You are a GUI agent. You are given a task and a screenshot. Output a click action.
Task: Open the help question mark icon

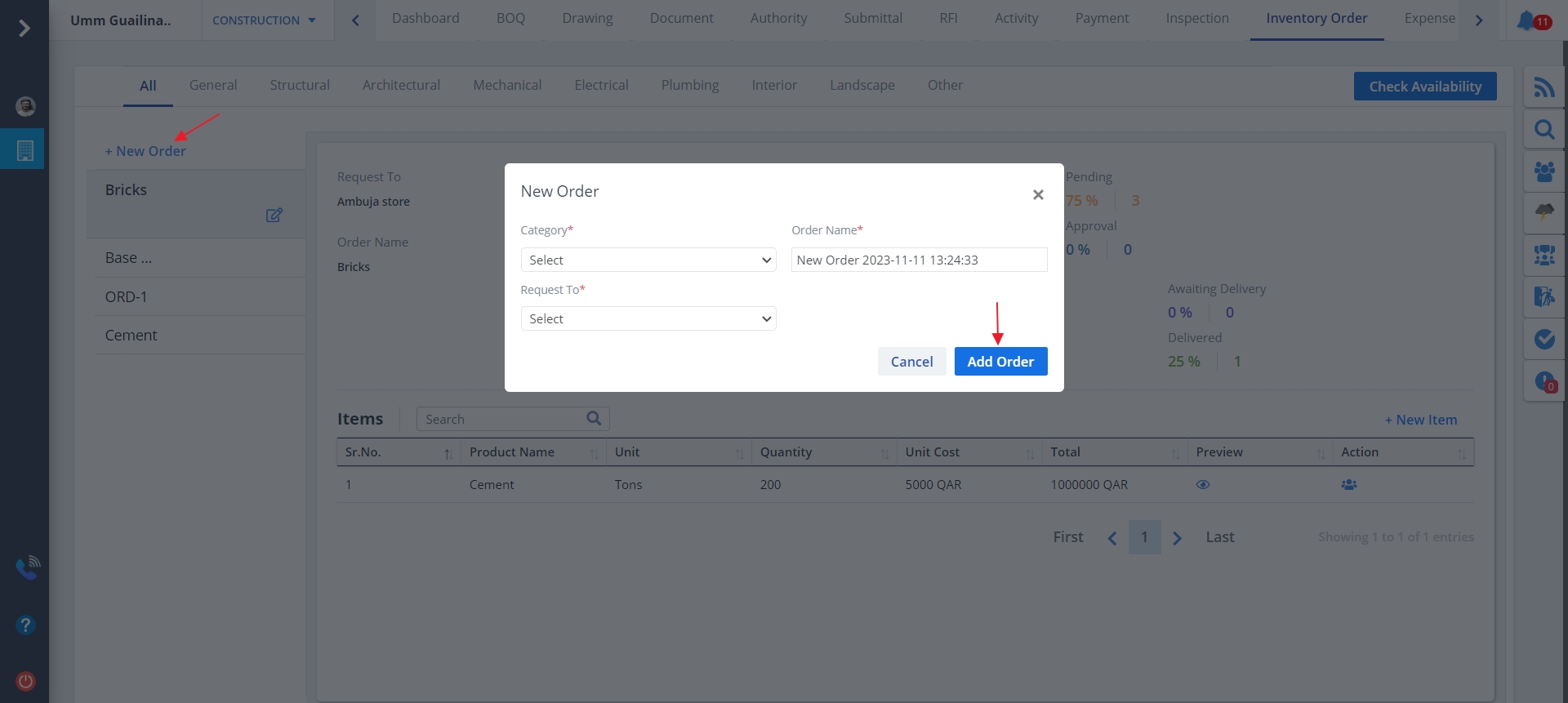coord(25,625)
